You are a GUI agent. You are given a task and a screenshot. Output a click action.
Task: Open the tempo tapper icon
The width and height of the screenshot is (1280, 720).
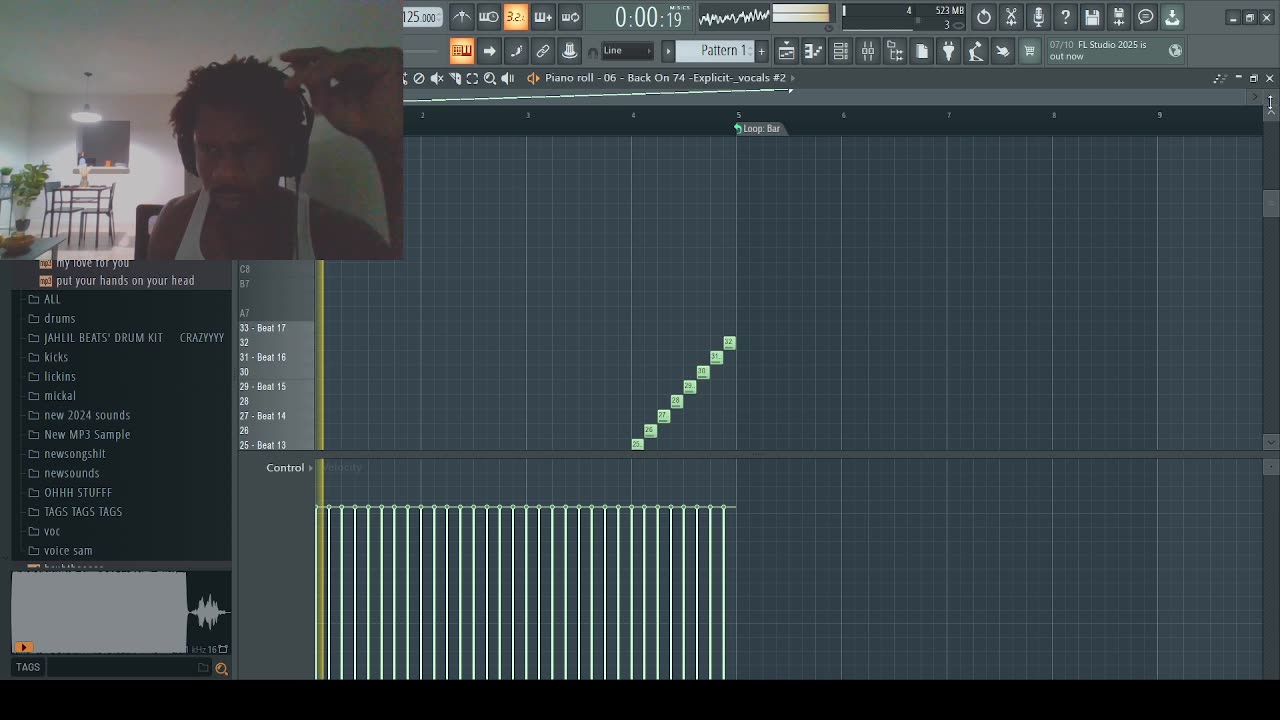tap(975, 51)
